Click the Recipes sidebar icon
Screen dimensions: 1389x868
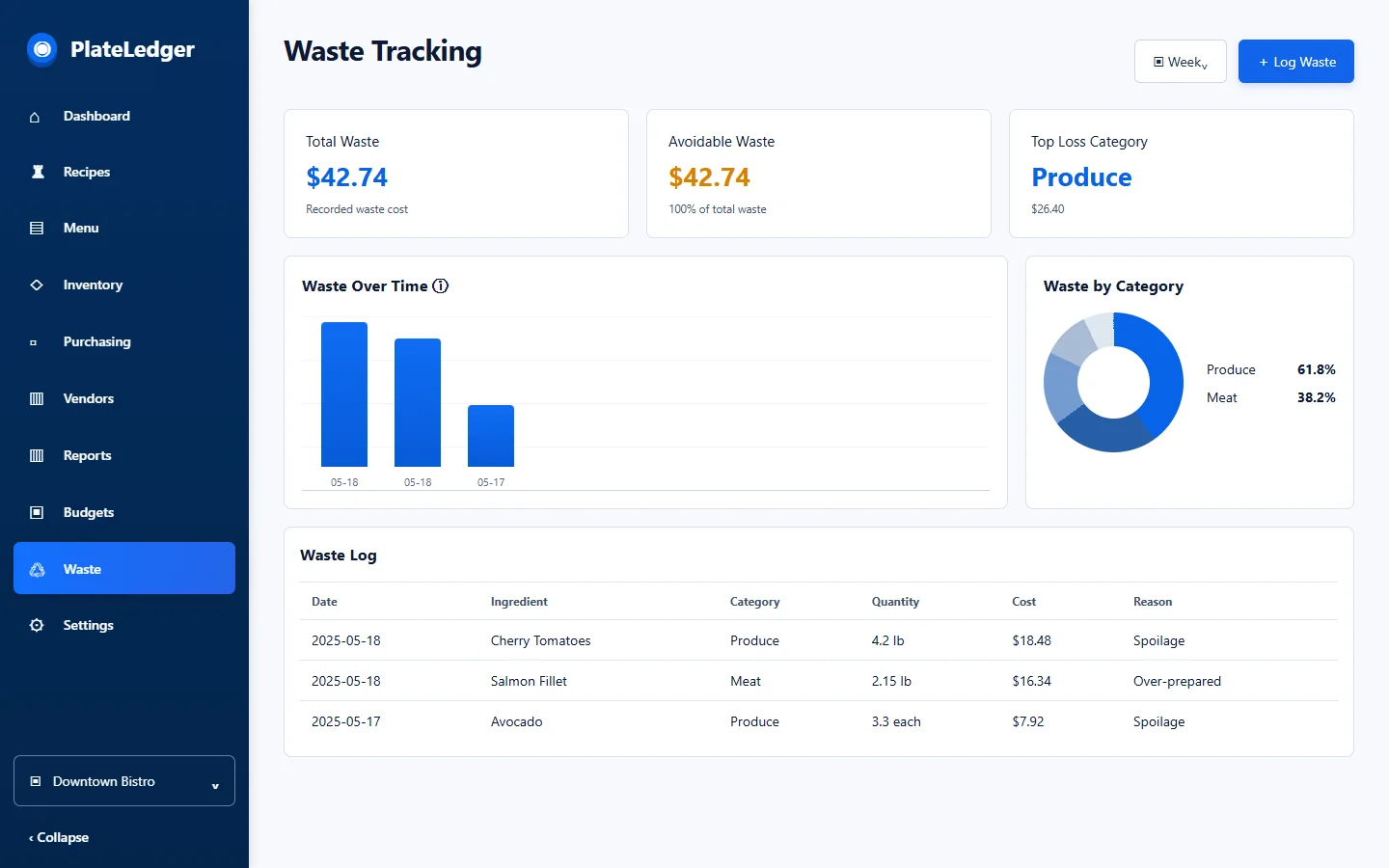tap(38, 173)
